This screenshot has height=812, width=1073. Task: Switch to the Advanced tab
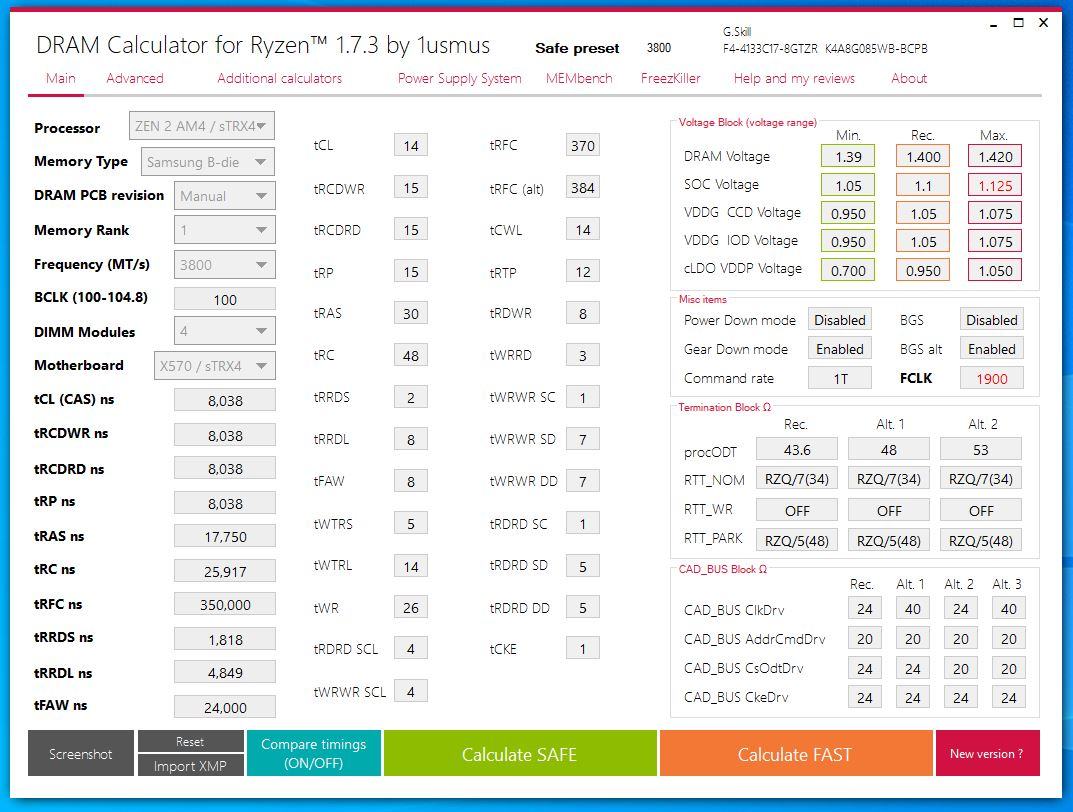pos(135,79)
